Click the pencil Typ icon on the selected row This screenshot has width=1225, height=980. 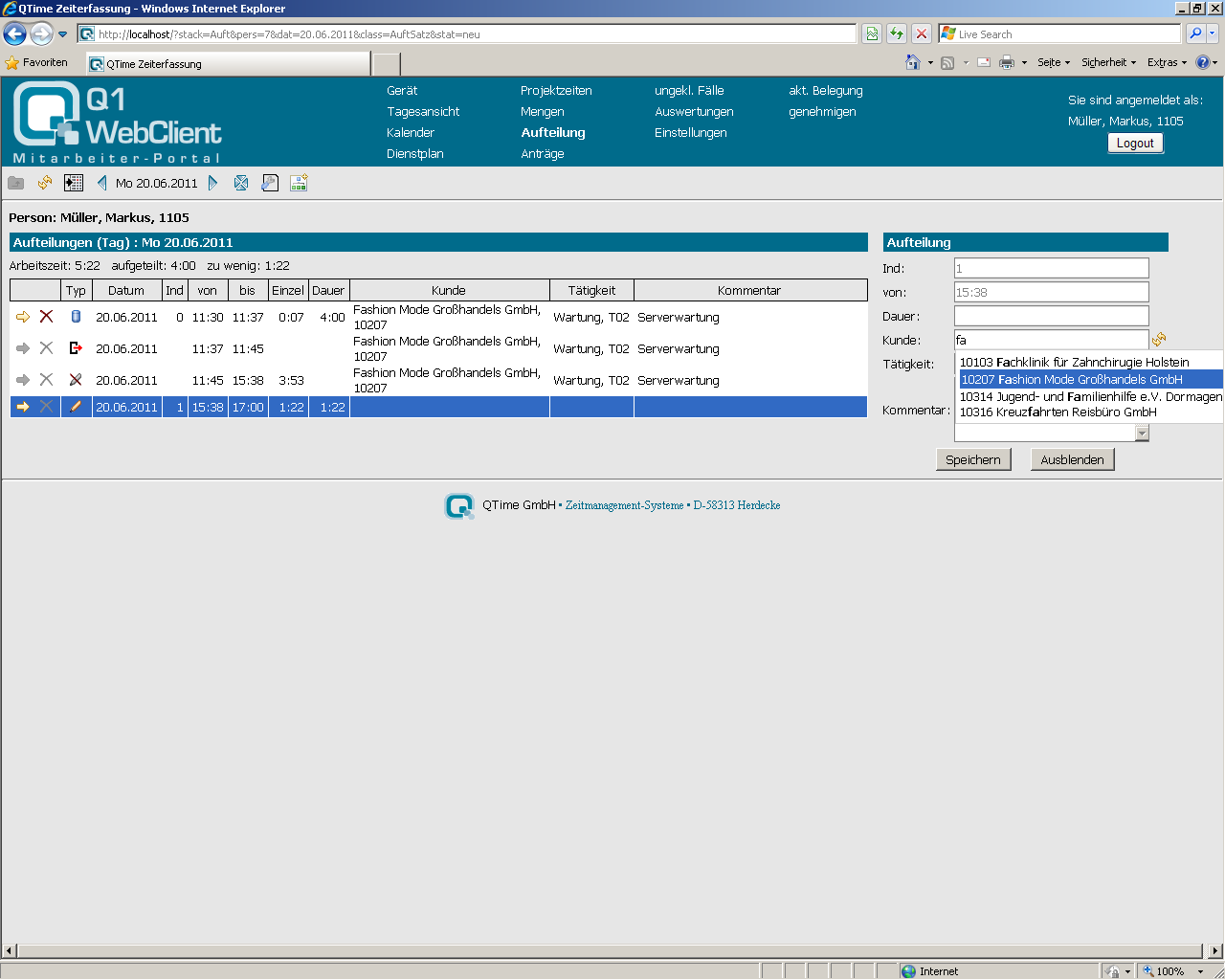click(76, 406)
